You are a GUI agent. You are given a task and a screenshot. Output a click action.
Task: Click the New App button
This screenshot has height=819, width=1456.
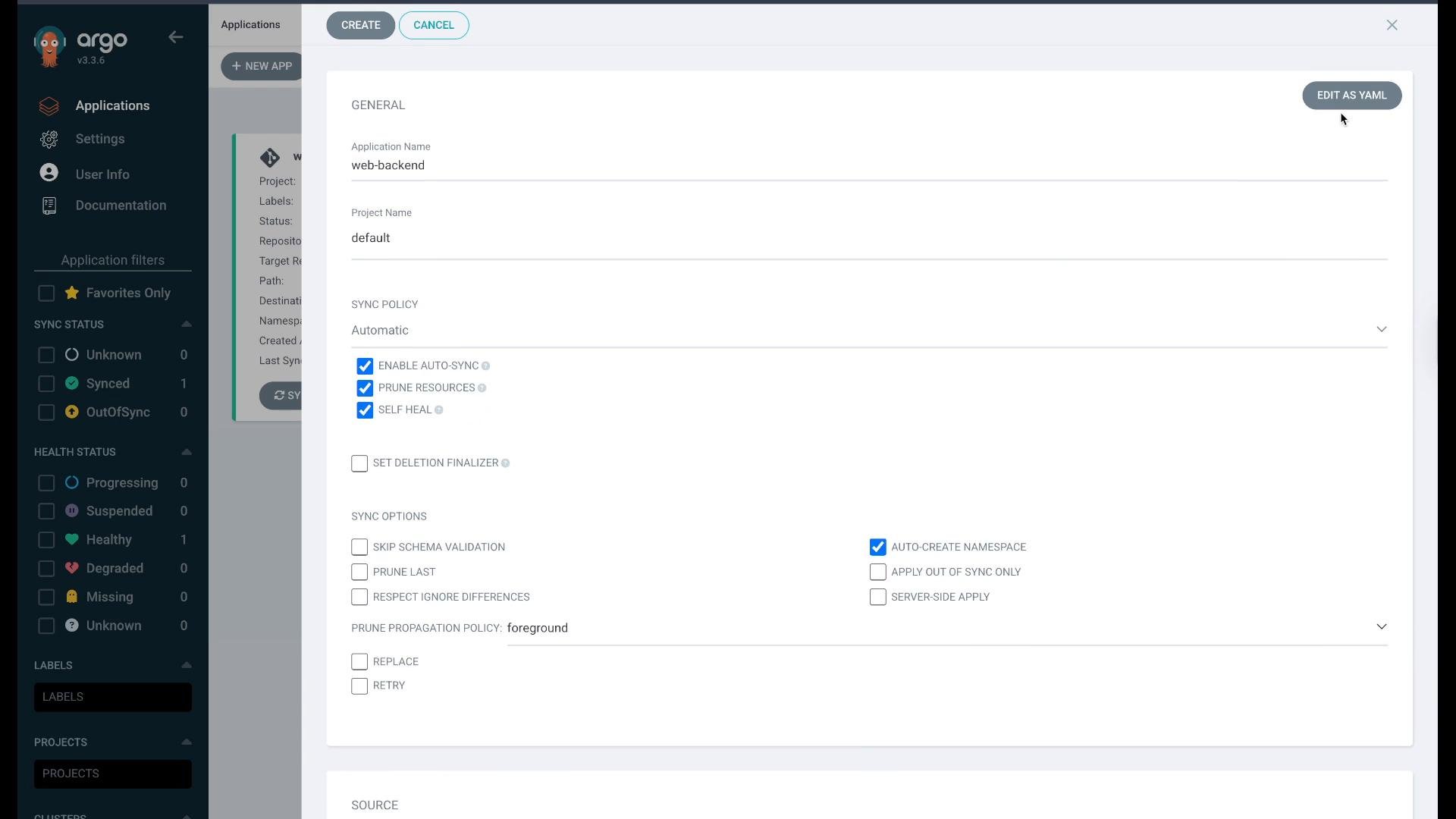pos(262,66)
